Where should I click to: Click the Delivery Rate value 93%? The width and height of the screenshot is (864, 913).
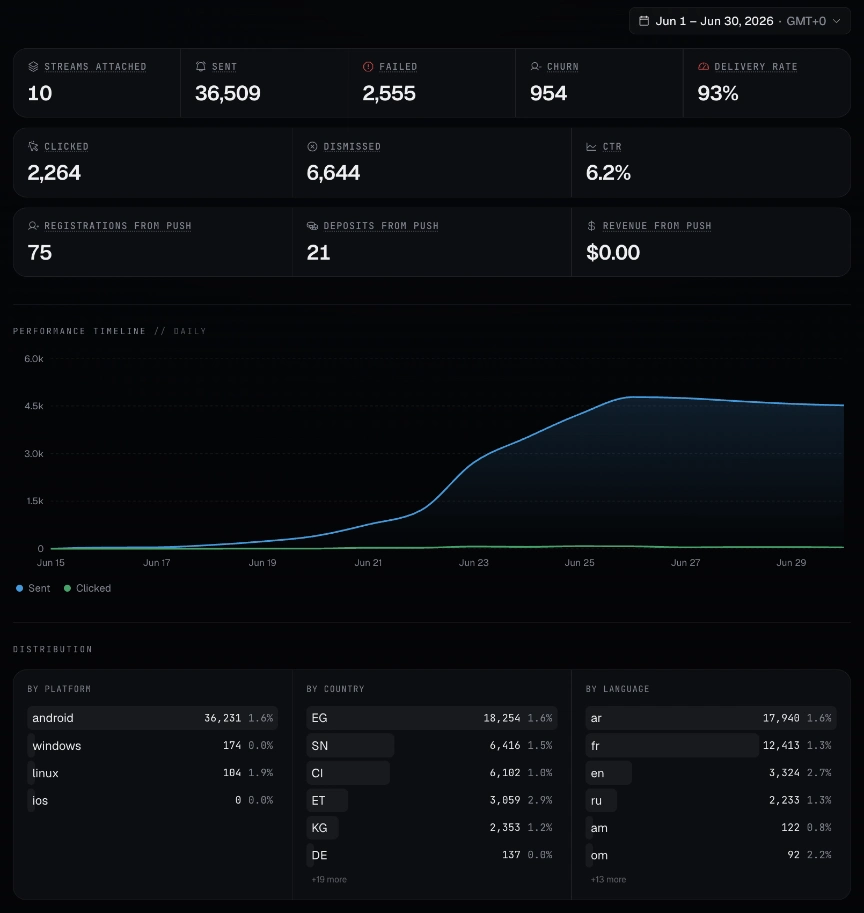pos(718,93)
